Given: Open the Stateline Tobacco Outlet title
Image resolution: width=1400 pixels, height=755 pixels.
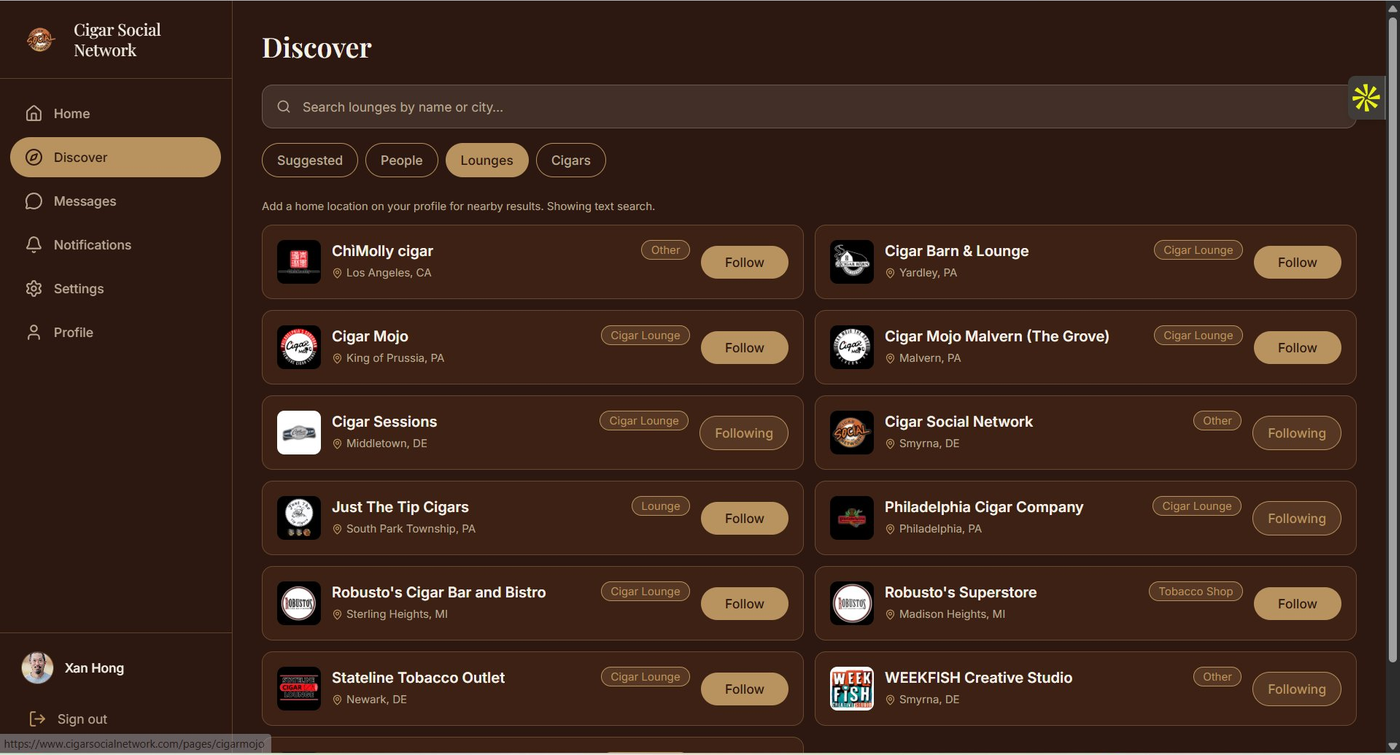Looking at the screenshot, I should 418,678.
